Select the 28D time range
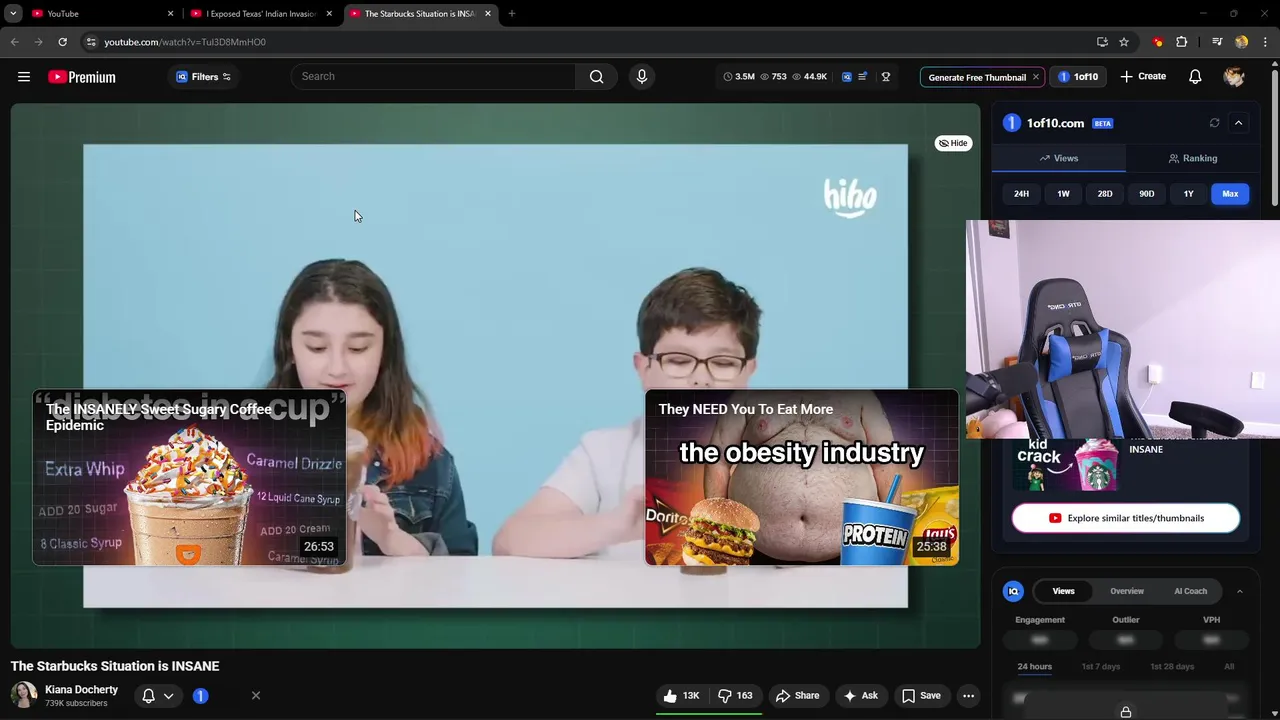The width and height of the screenshot is (1280, 720). click(x=1105, y=194)
